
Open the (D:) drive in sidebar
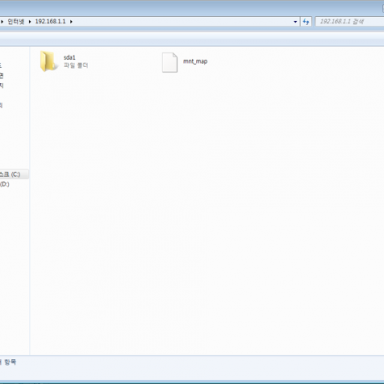(x=5, y=184)
